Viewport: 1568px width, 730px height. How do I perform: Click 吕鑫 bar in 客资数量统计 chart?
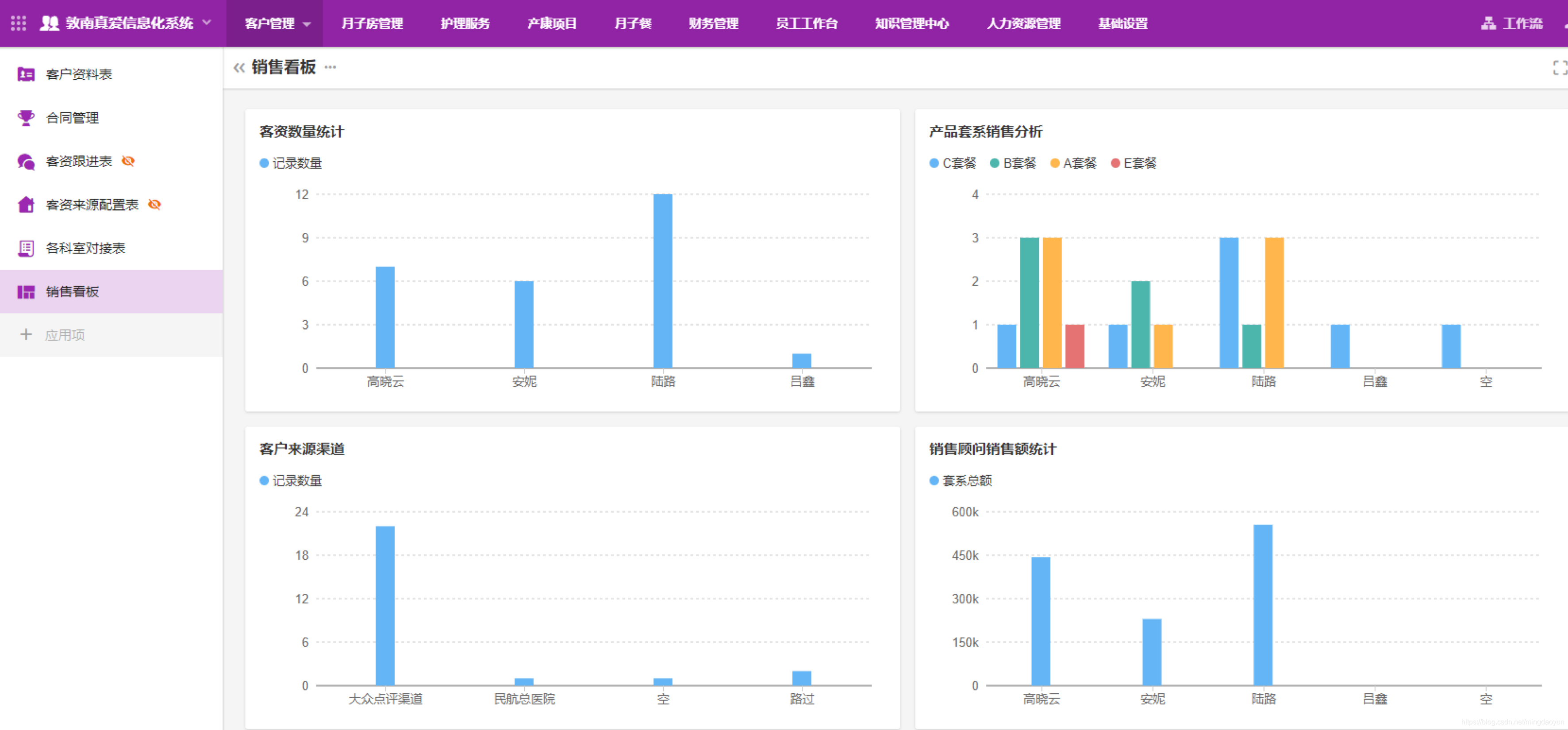tap(802, 361)
